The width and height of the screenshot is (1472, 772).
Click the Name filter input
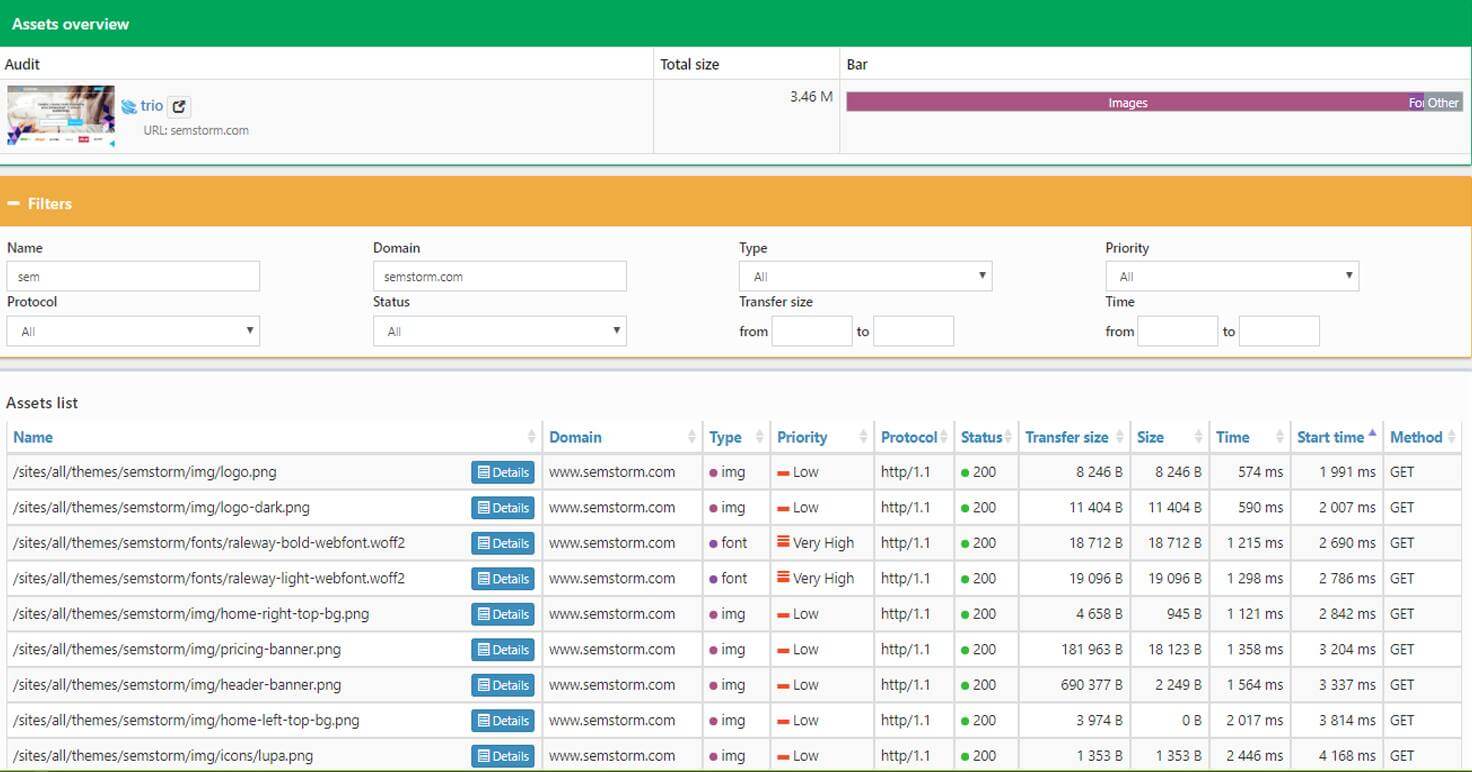[133, 276]
